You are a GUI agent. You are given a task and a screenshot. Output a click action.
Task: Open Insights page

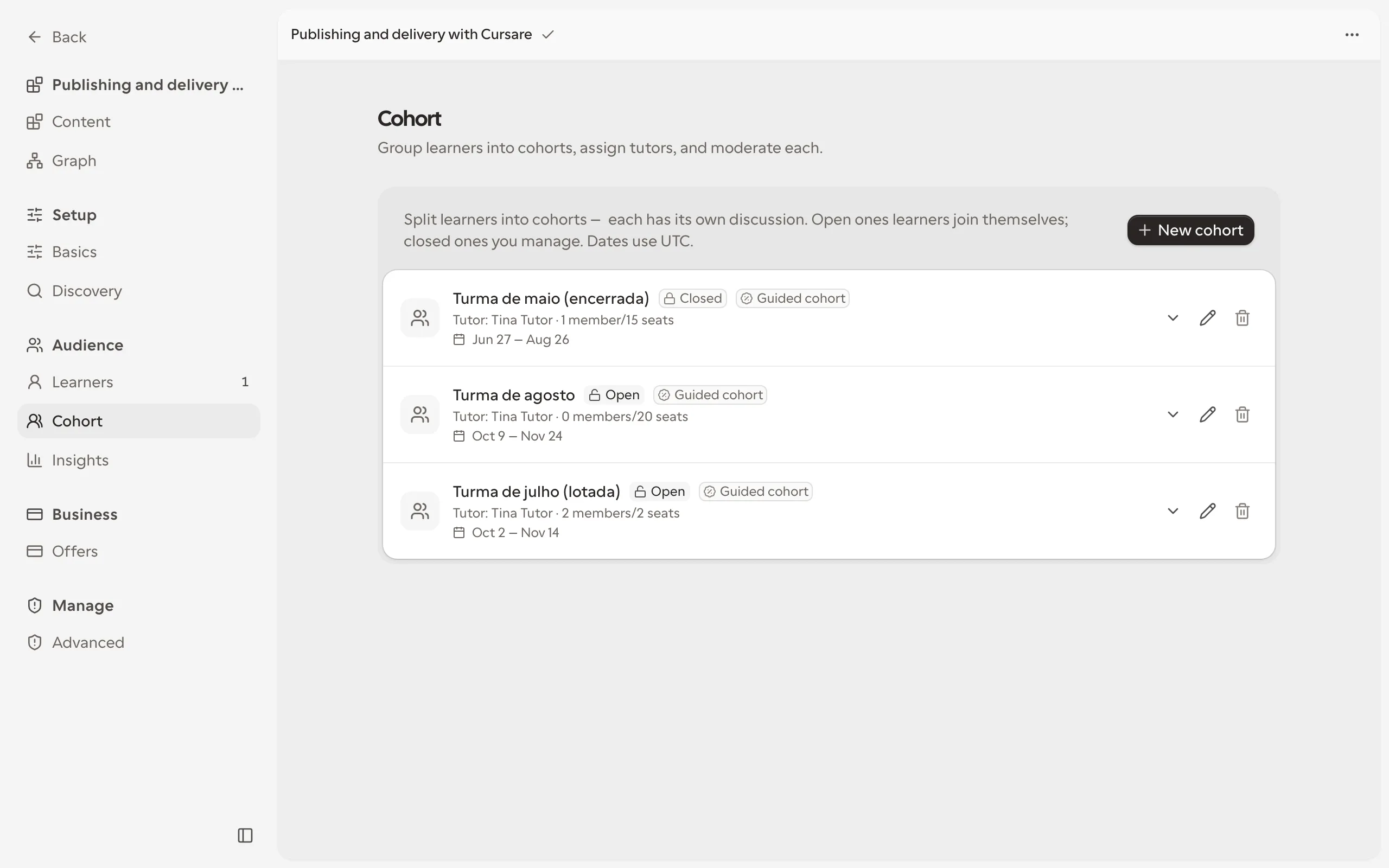point(139,460)
